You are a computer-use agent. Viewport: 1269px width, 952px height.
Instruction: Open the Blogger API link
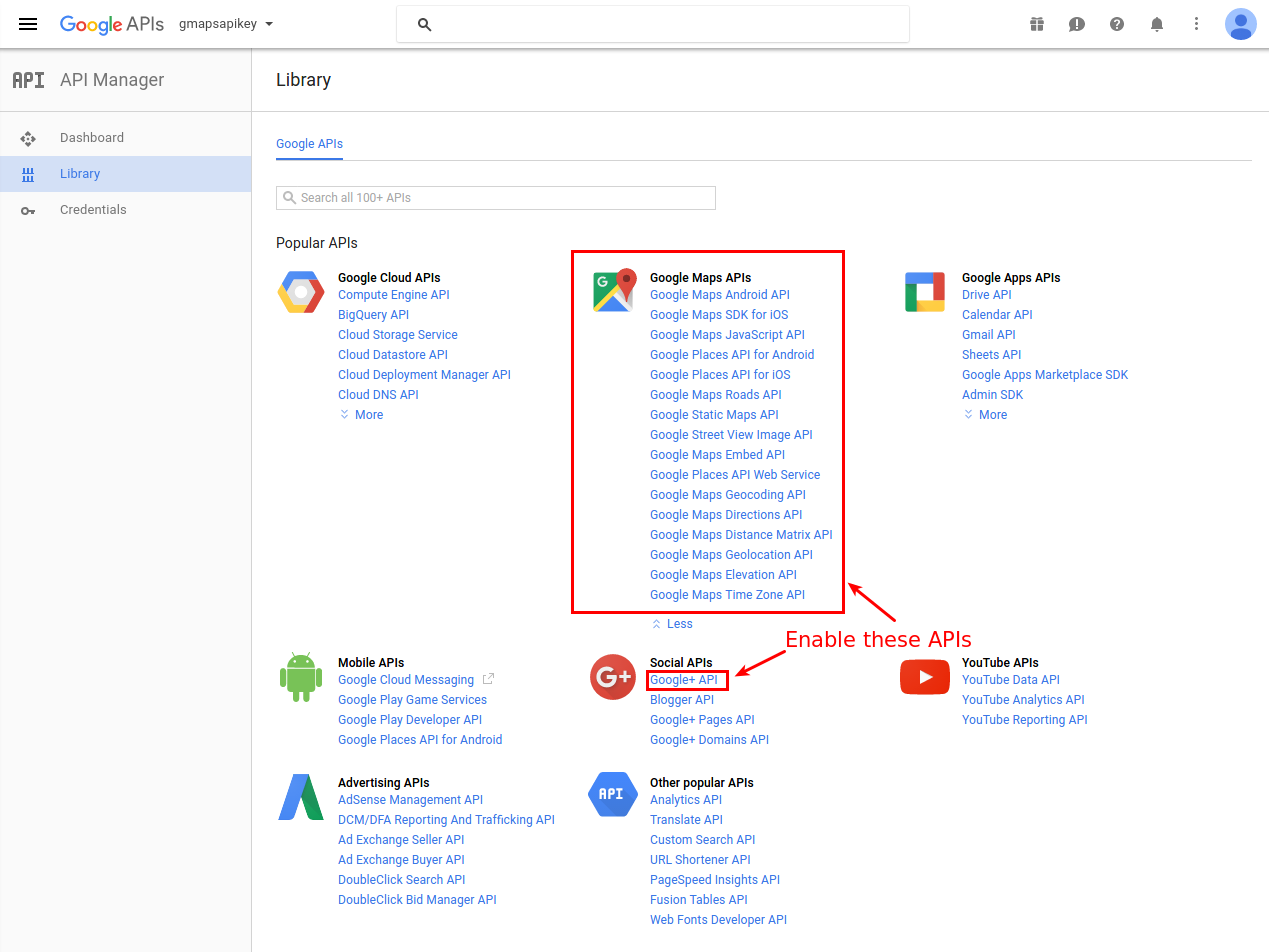click(682, 700)
